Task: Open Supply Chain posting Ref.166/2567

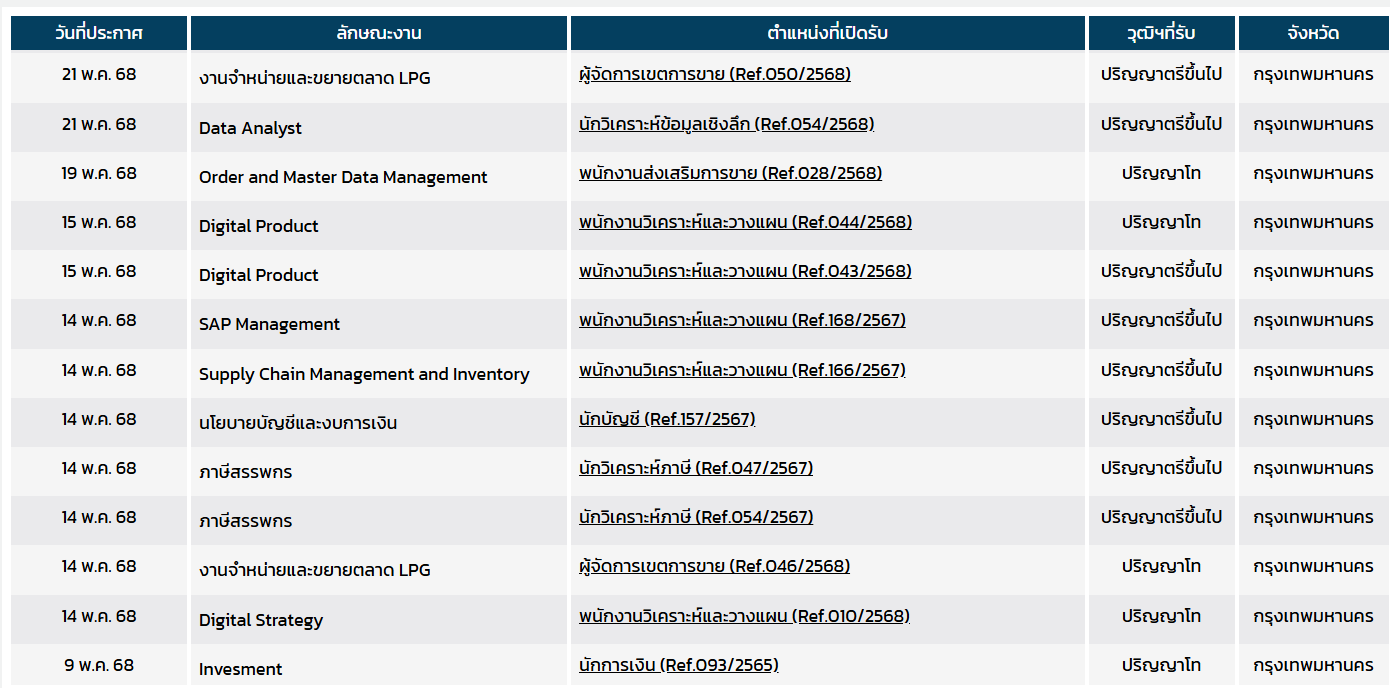Action: (x=742, y=370)
